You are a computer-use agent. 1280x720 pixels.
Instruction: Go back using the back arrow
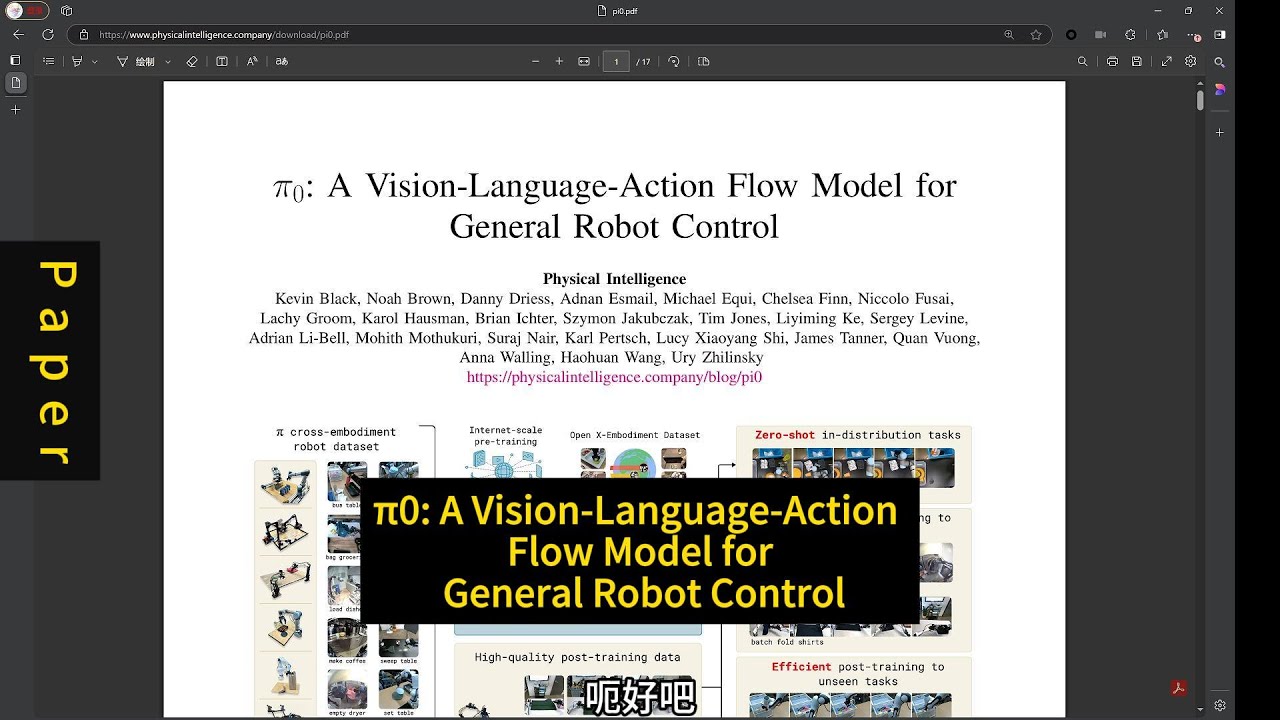point(18,34)
